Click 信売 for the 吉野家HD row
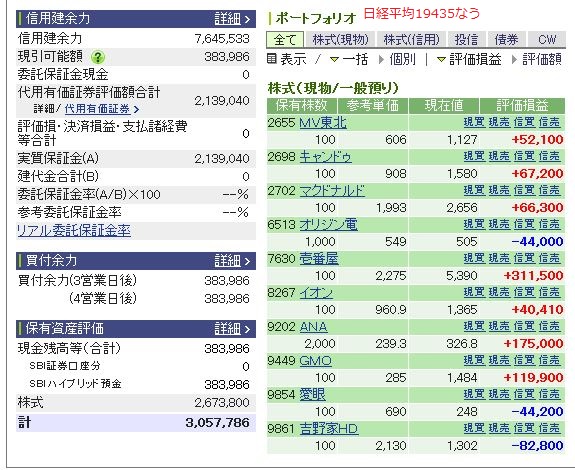Image resolution: width=575 pixels, height=470 pixels. pyautogui.click(x=549, y=428)
